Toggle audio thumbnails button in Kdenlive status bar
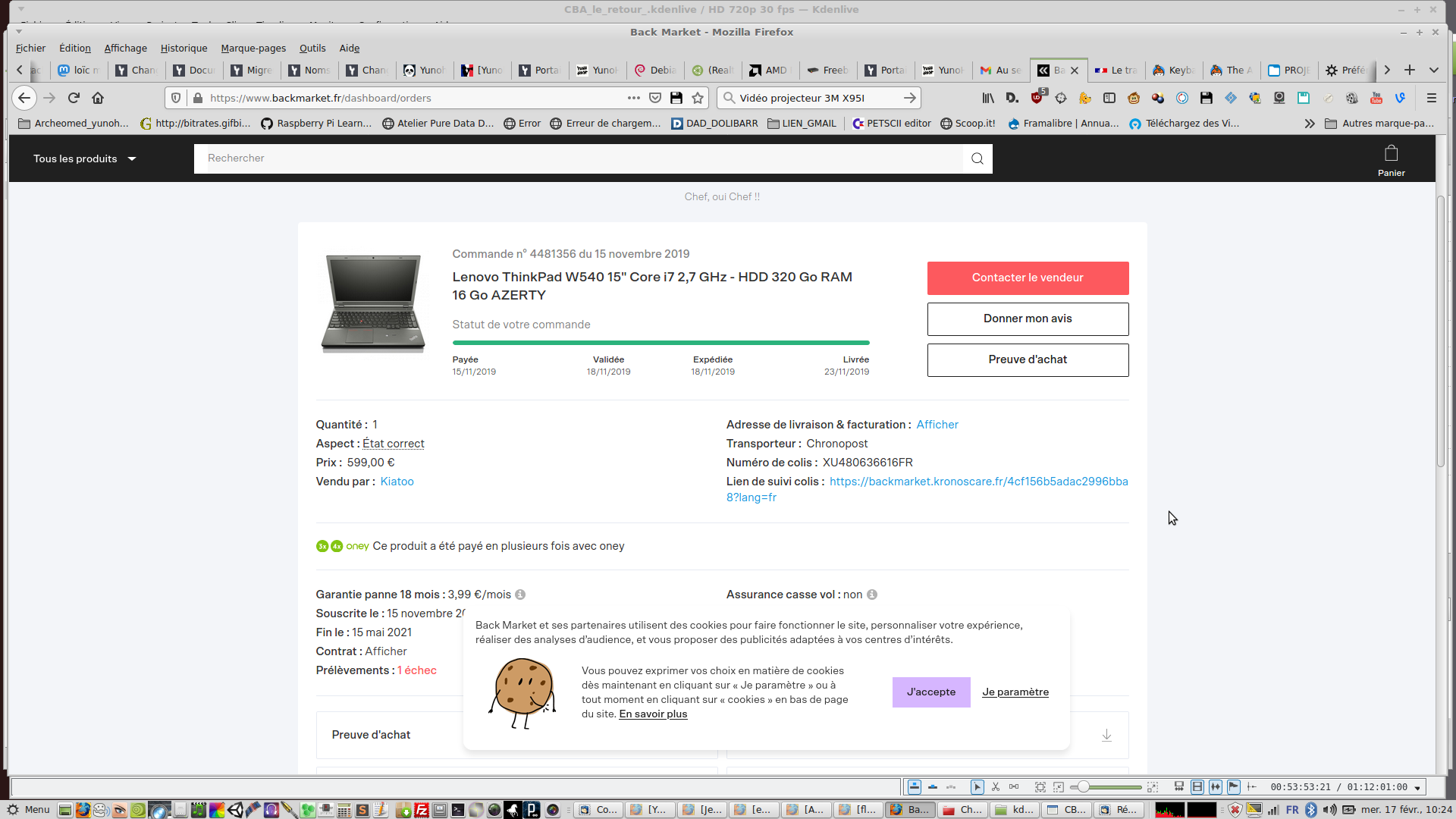The height and width of the screenshot is (819, 1456). (1216, 787)
